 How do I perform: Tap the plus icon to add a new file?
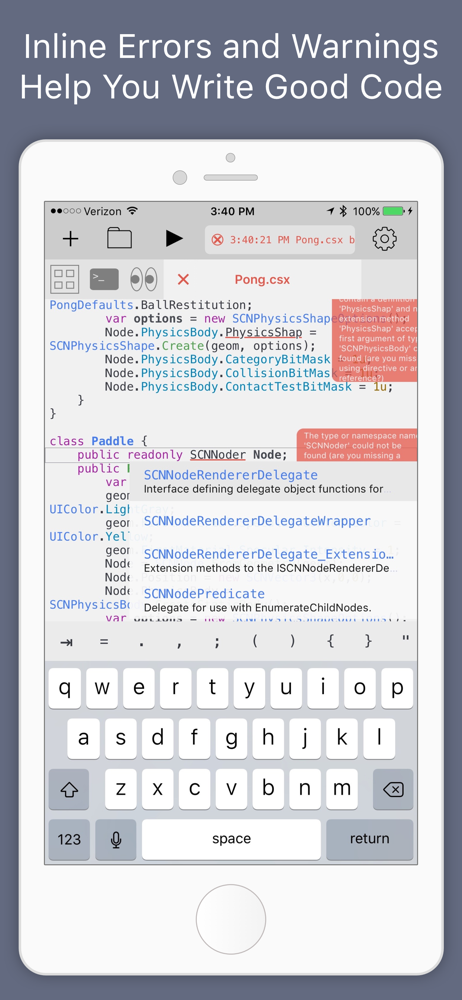pos(70,239)
